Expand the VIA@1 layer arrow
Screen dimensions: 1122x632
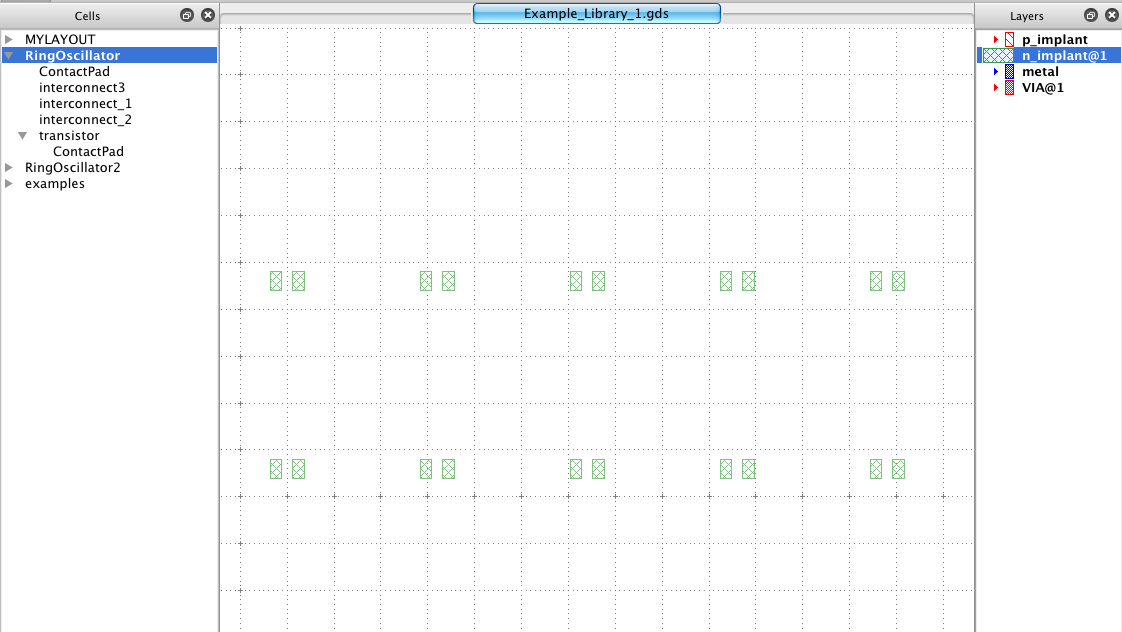click(995, 87)
